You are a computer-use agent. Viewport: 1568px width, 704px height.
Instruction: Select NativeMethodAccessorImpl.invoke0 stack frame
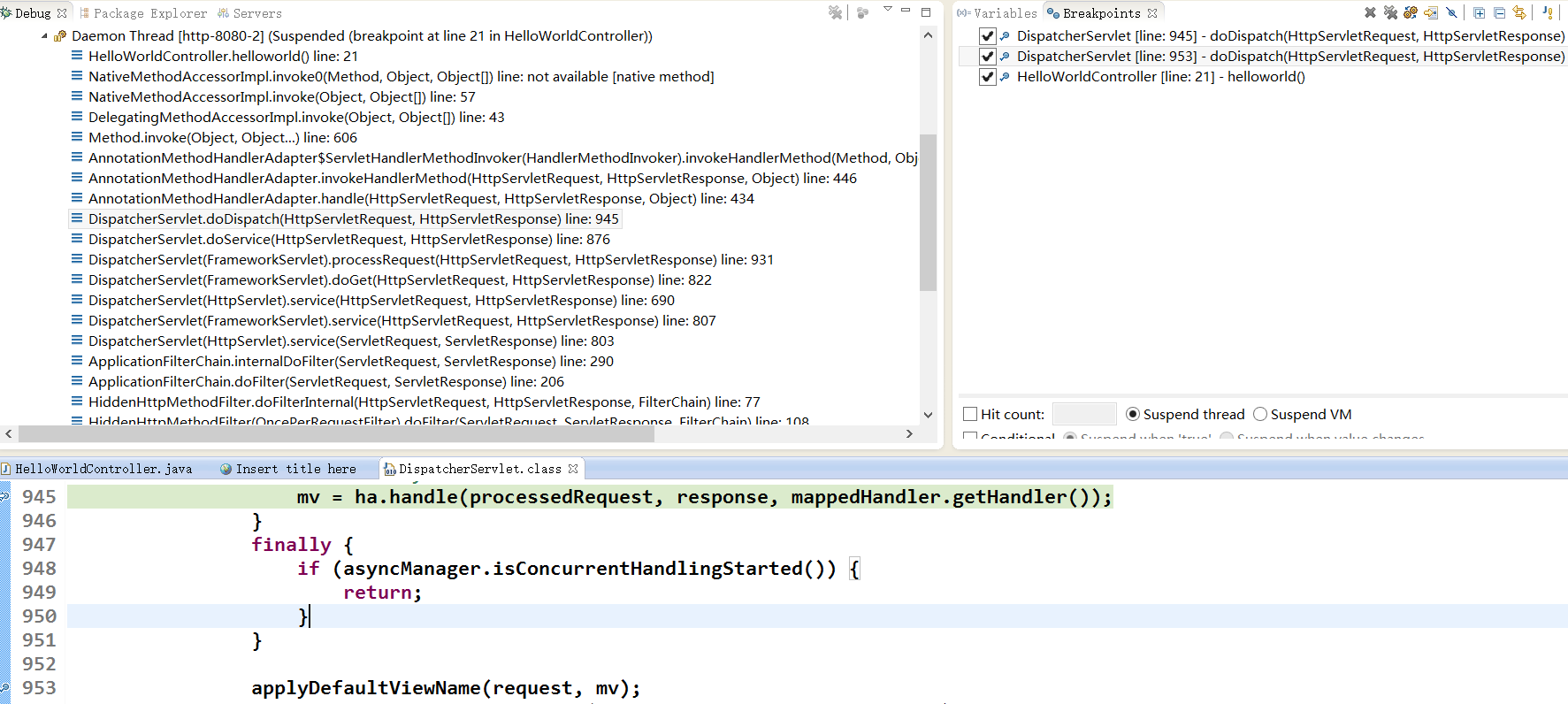point(402,76)
